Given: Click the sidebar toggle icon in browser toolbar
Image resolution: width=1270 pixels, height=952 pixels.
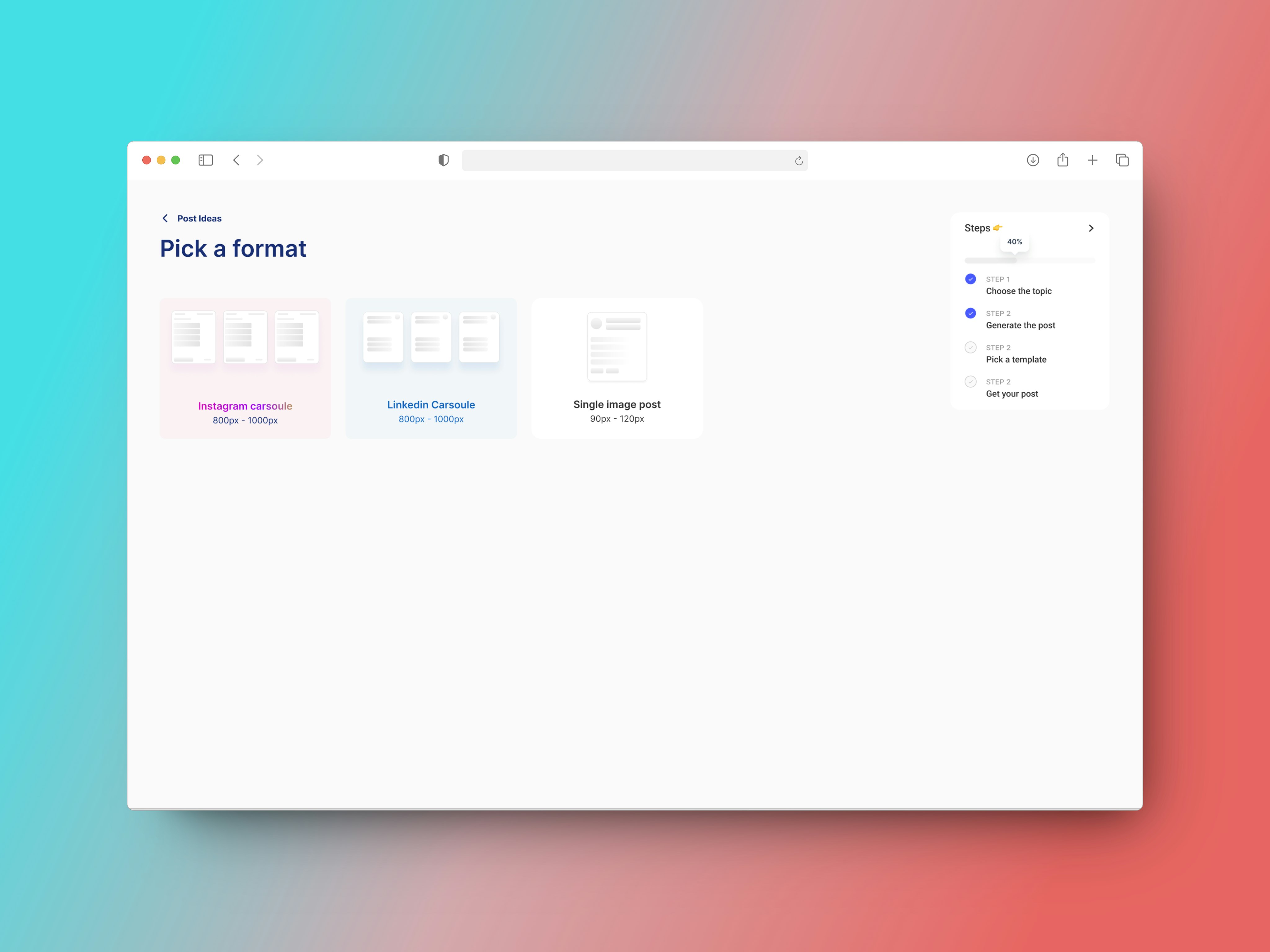Looking at the screenshot, I should tap(206, 160).
